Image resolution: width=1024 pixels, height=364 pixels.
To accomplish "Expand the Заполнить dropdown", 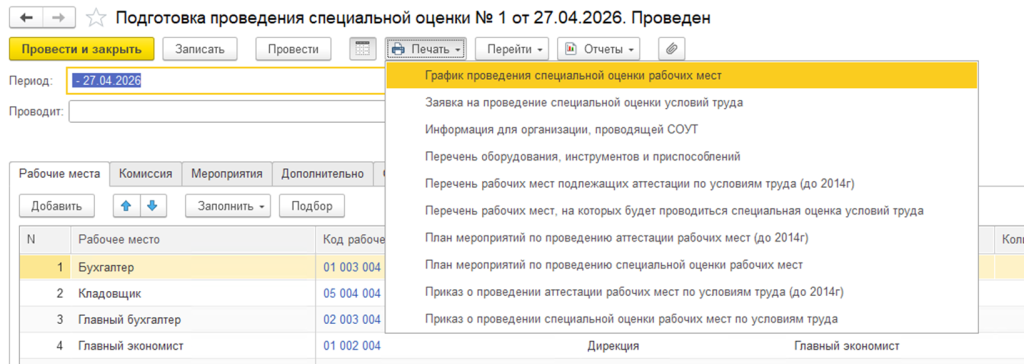I will (228, 206).
